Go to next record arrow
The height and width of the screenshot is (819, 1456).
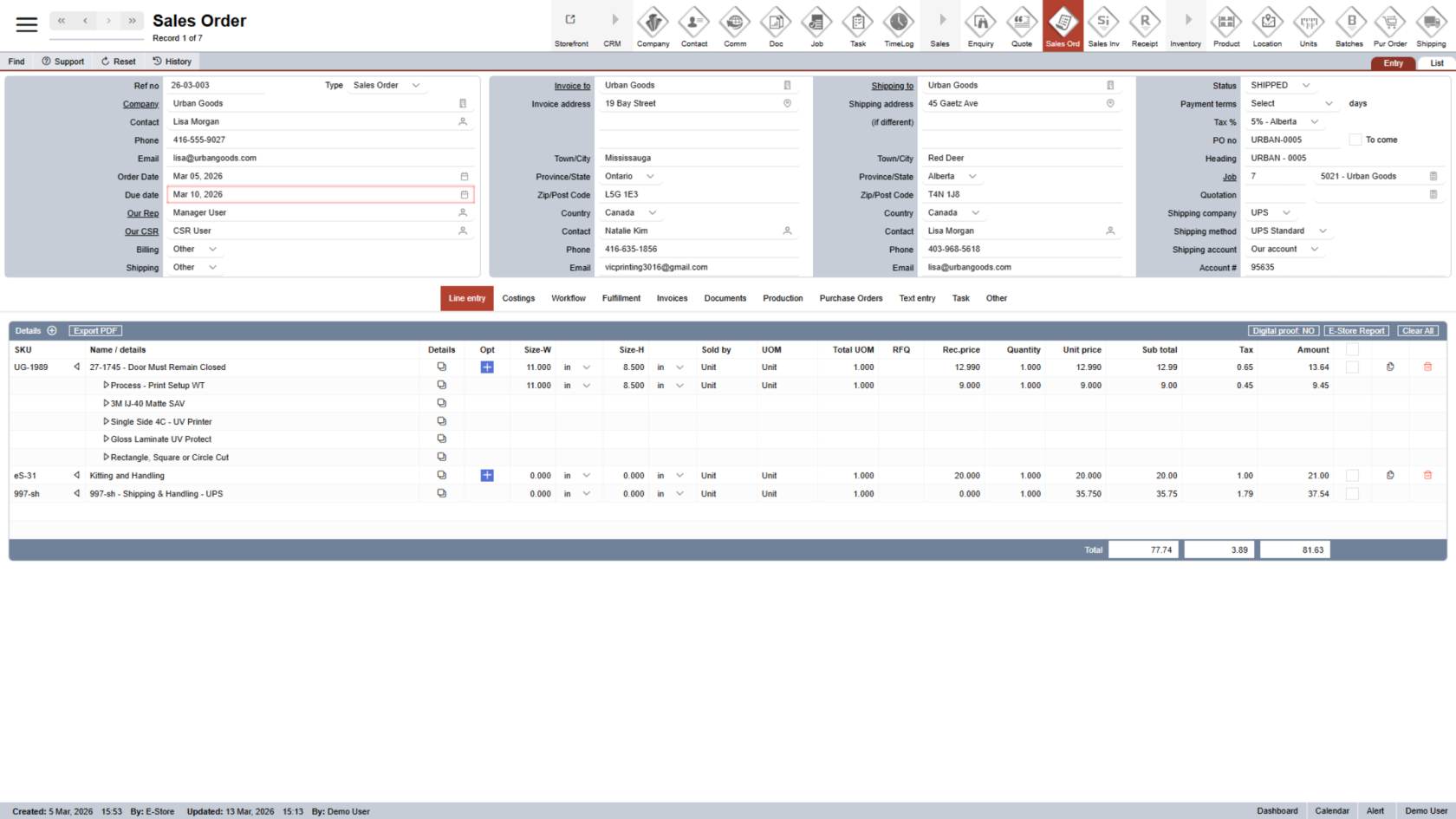point(108,21)
